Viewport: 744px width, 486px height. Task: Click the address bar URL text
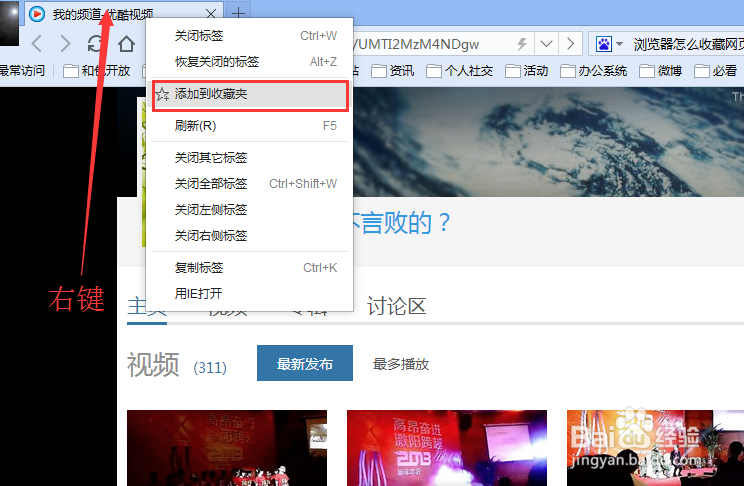[416, 44]
